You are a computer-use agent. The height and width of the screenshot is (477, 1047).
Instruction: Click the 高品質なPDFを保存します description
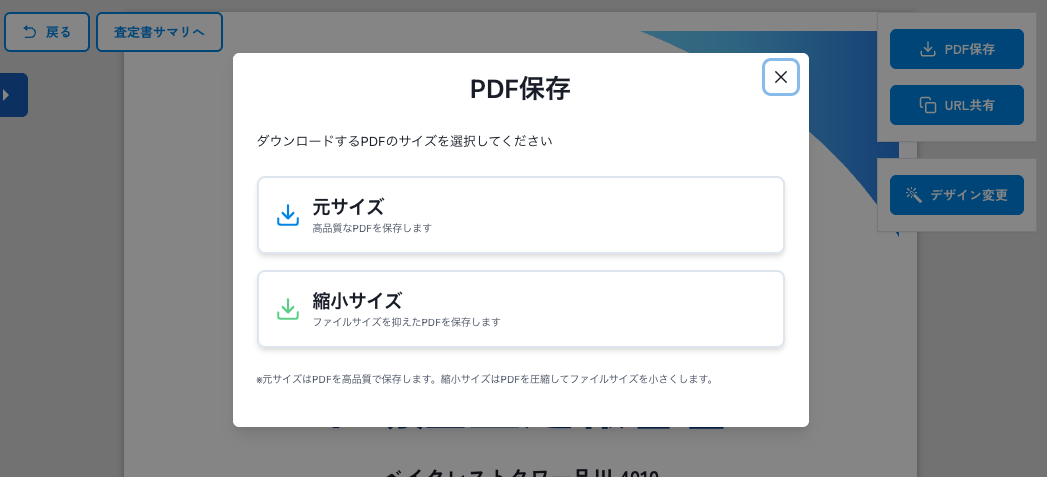tap(372, 228)
